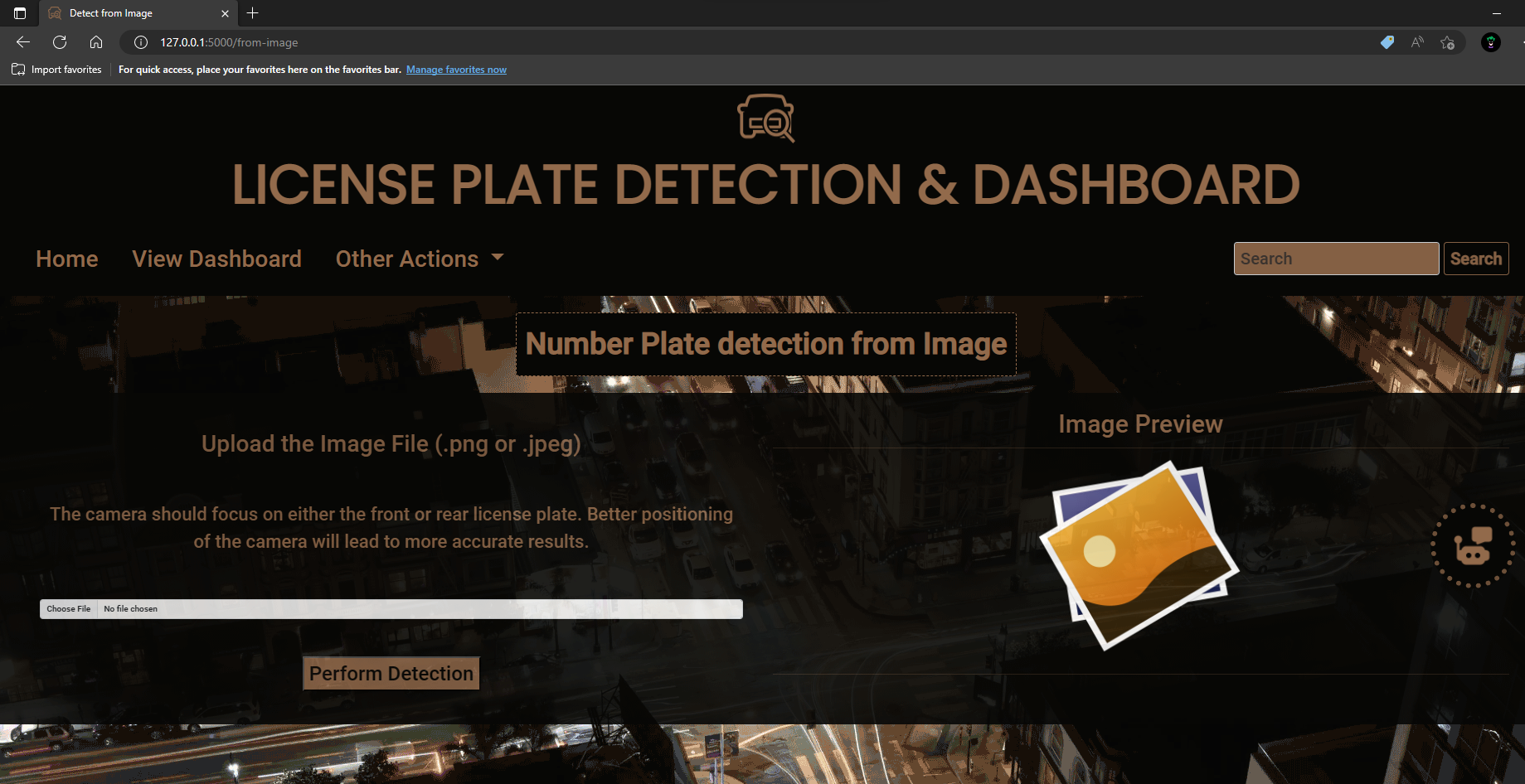This screenshot has width=1525, height=784.
Task: Click the license plate detection logo
Action: (x=764, y=119)
